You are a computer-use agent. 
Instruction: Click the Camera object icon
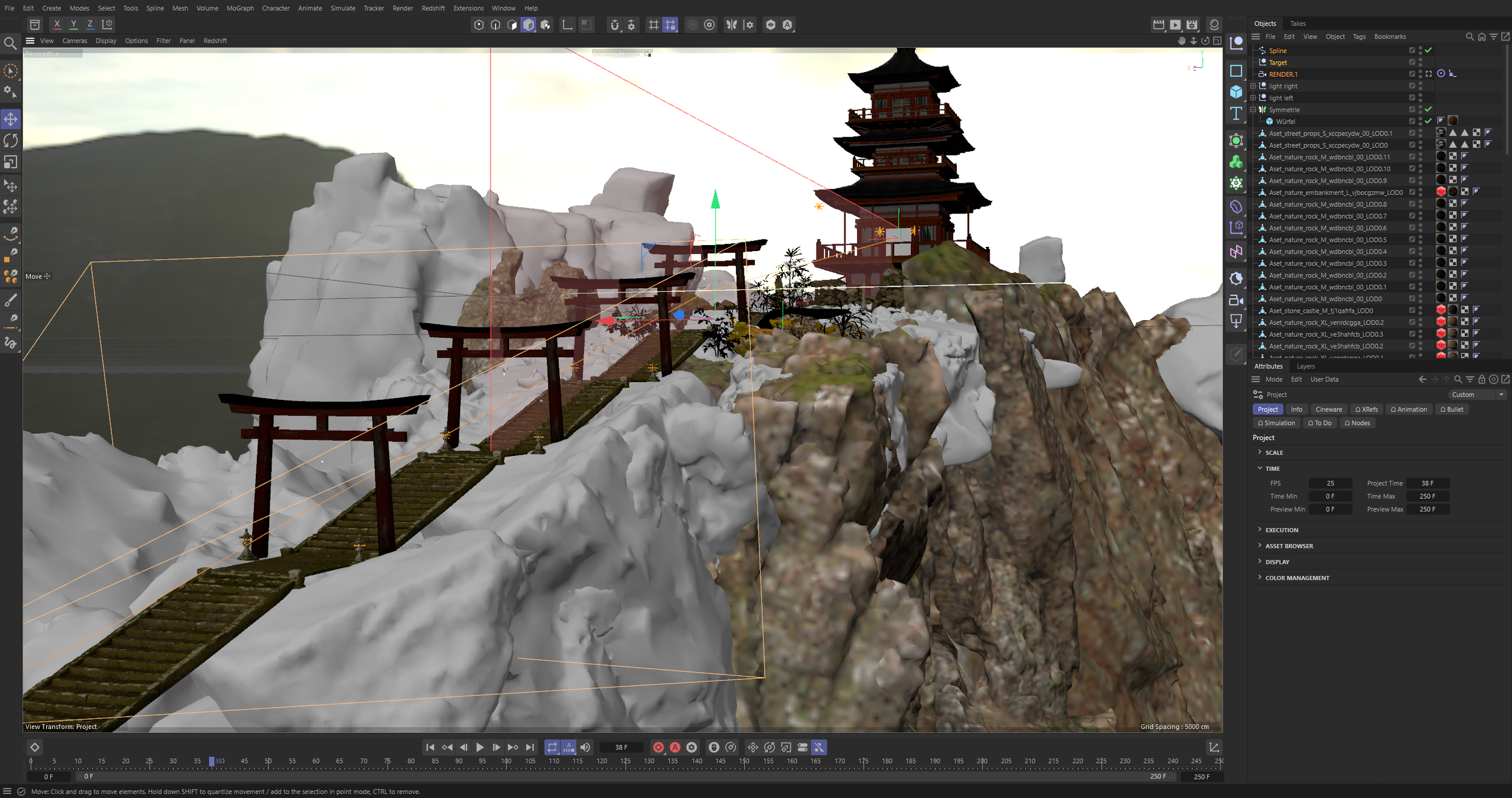pyautogui.click(x=1236, y=300)
